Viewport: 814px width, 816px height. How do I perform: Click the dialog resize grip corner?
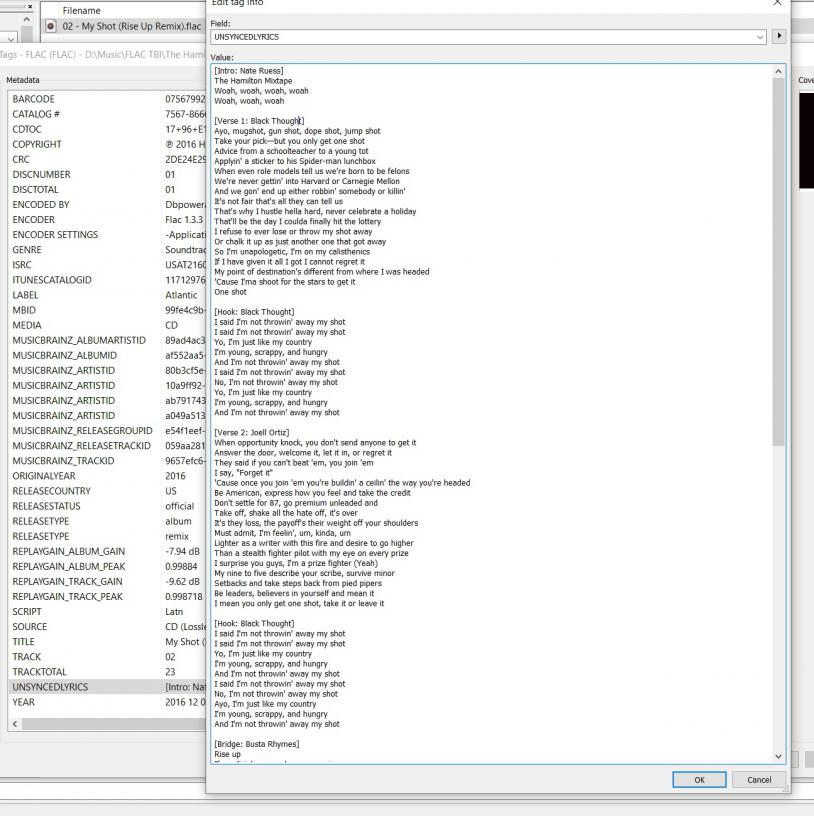(x=786, y=790)
